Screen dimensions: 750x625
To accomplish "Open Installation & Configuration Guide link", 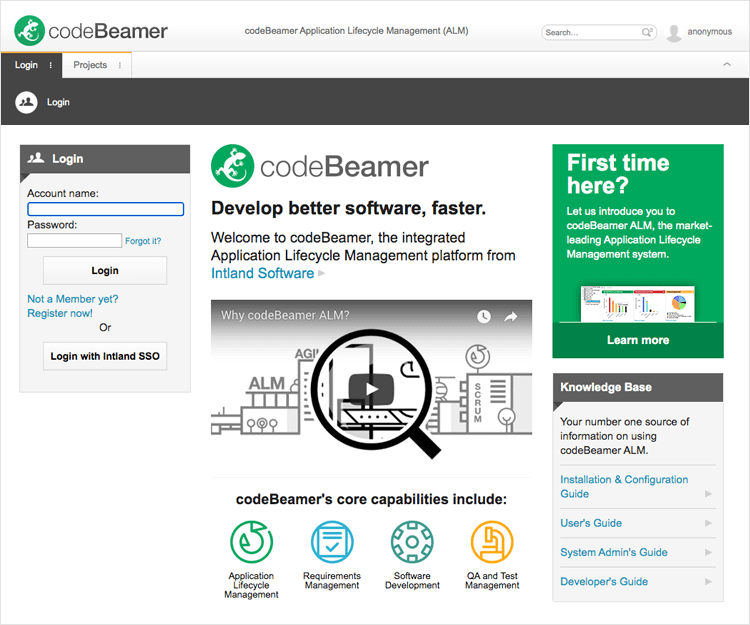I will point(624,486).
